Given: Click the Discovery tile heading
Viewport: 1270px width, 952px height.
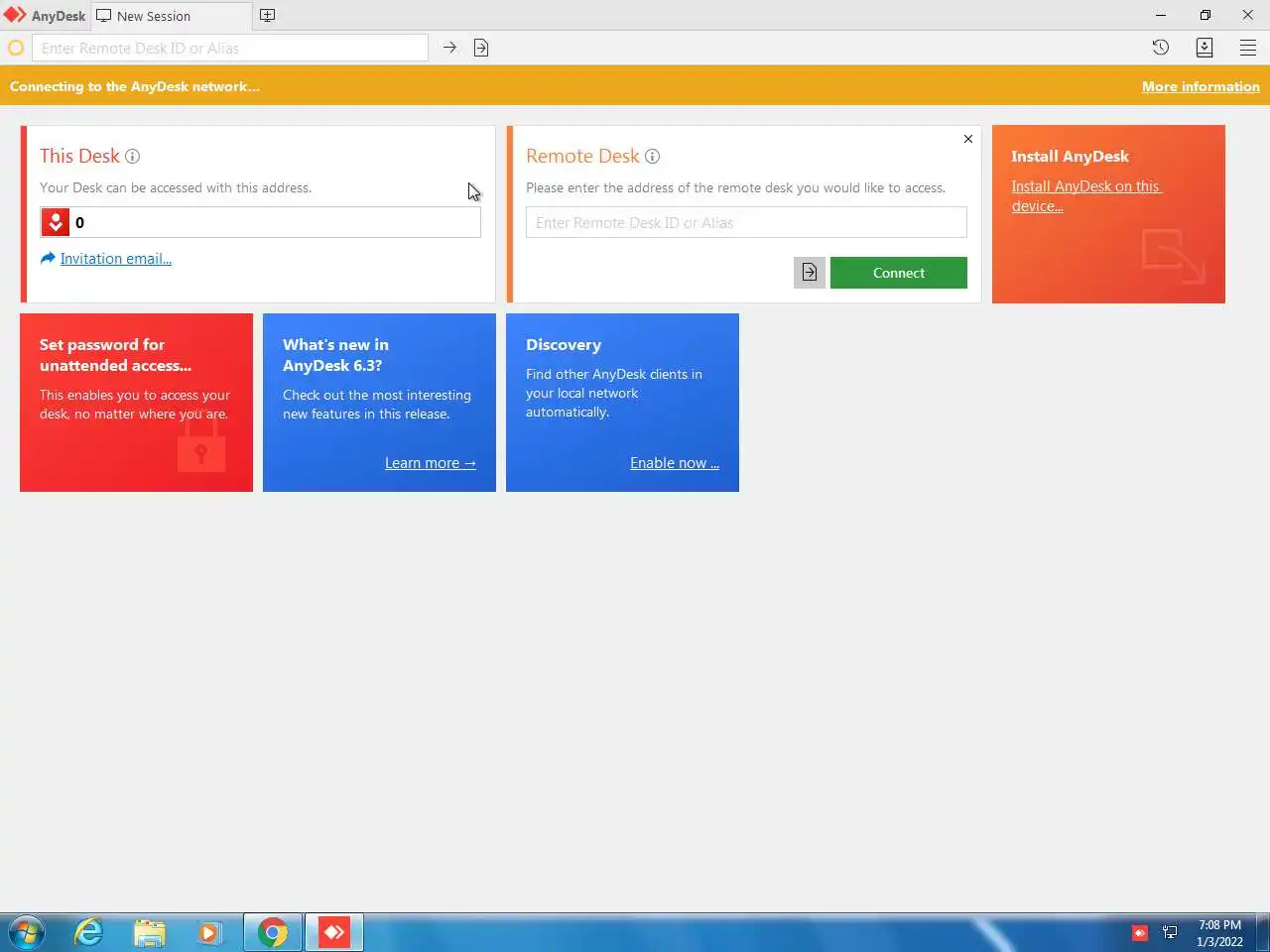Looking at the screenshot, I should point(564,345).
